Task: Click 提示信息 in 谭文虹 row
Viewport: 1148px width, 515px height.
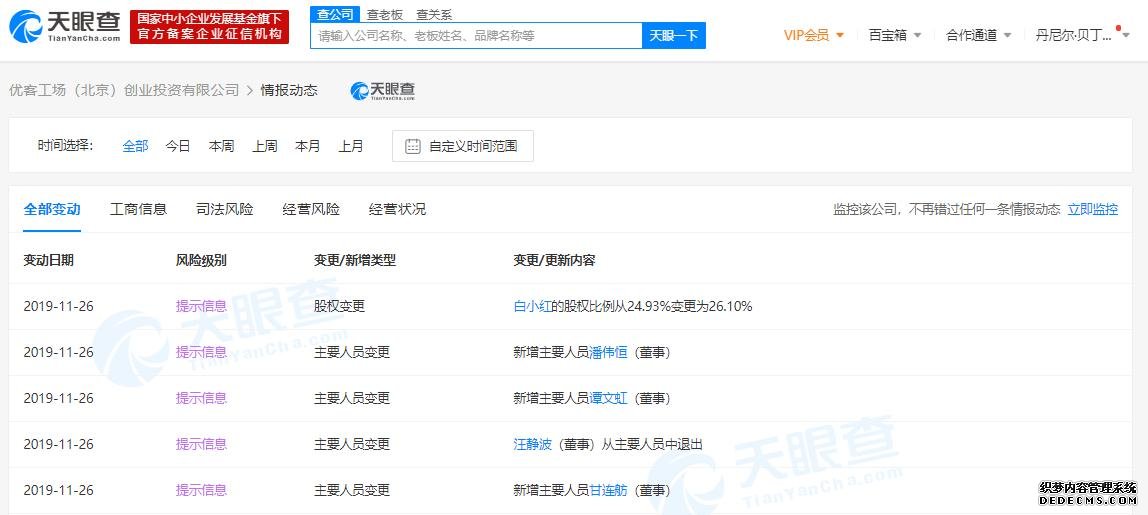Action: click(x=201, y=399)
